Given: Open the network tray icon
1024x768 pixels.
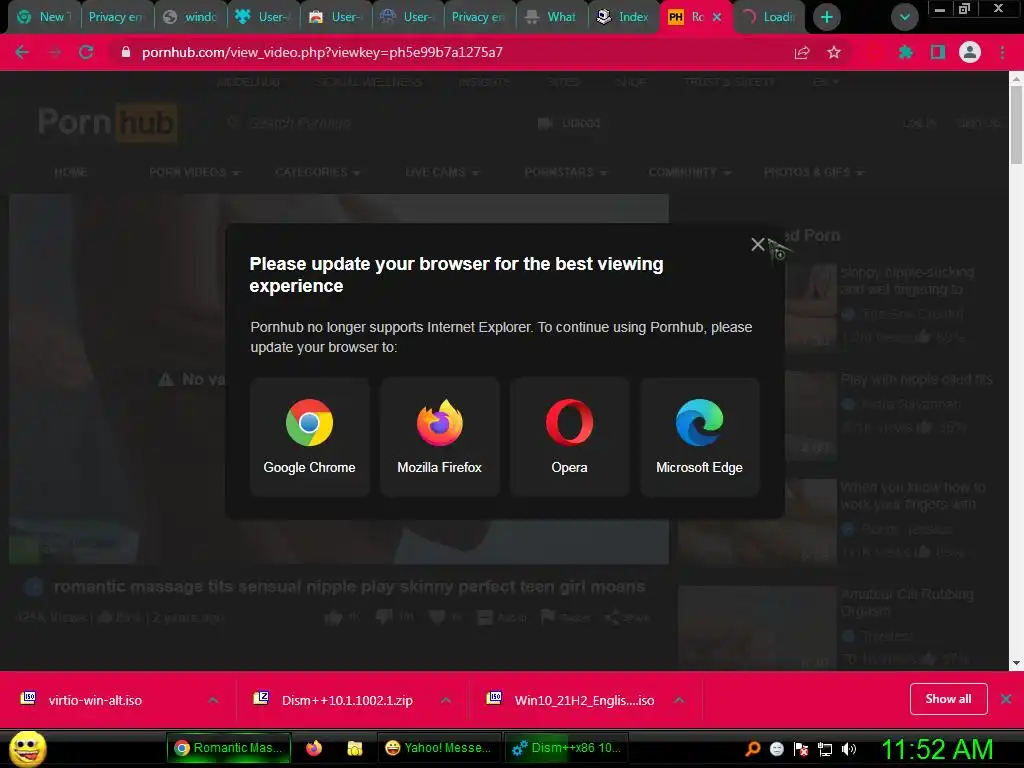Looking at the screenshot, I should [825, 749].
